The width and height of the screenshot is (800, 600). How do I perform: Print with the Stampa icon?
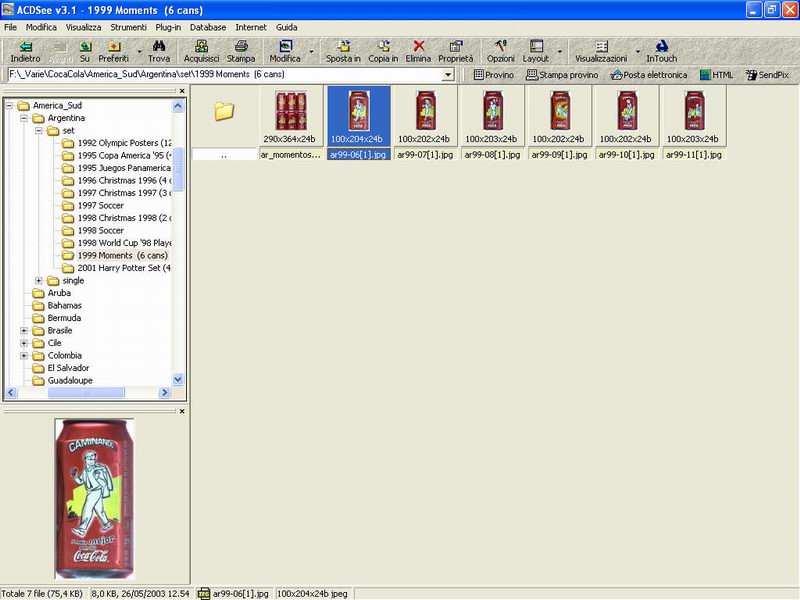[241, 52]
